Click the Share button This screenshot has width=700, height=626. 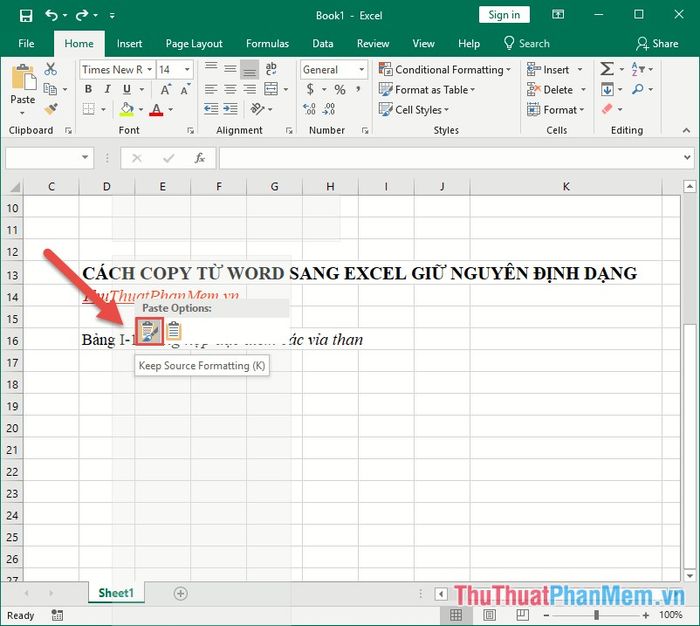657,44
